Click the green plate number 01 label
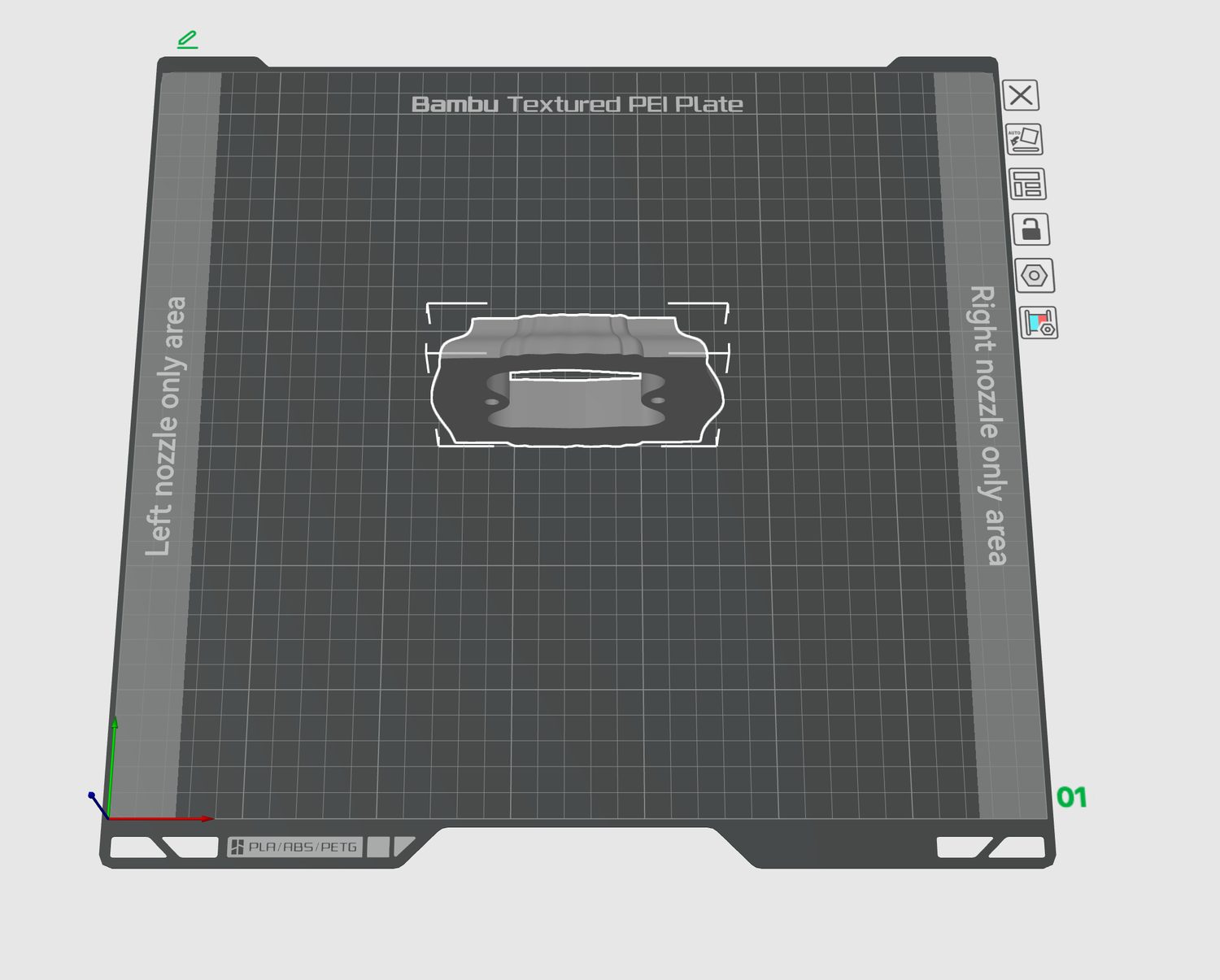 1072,798
